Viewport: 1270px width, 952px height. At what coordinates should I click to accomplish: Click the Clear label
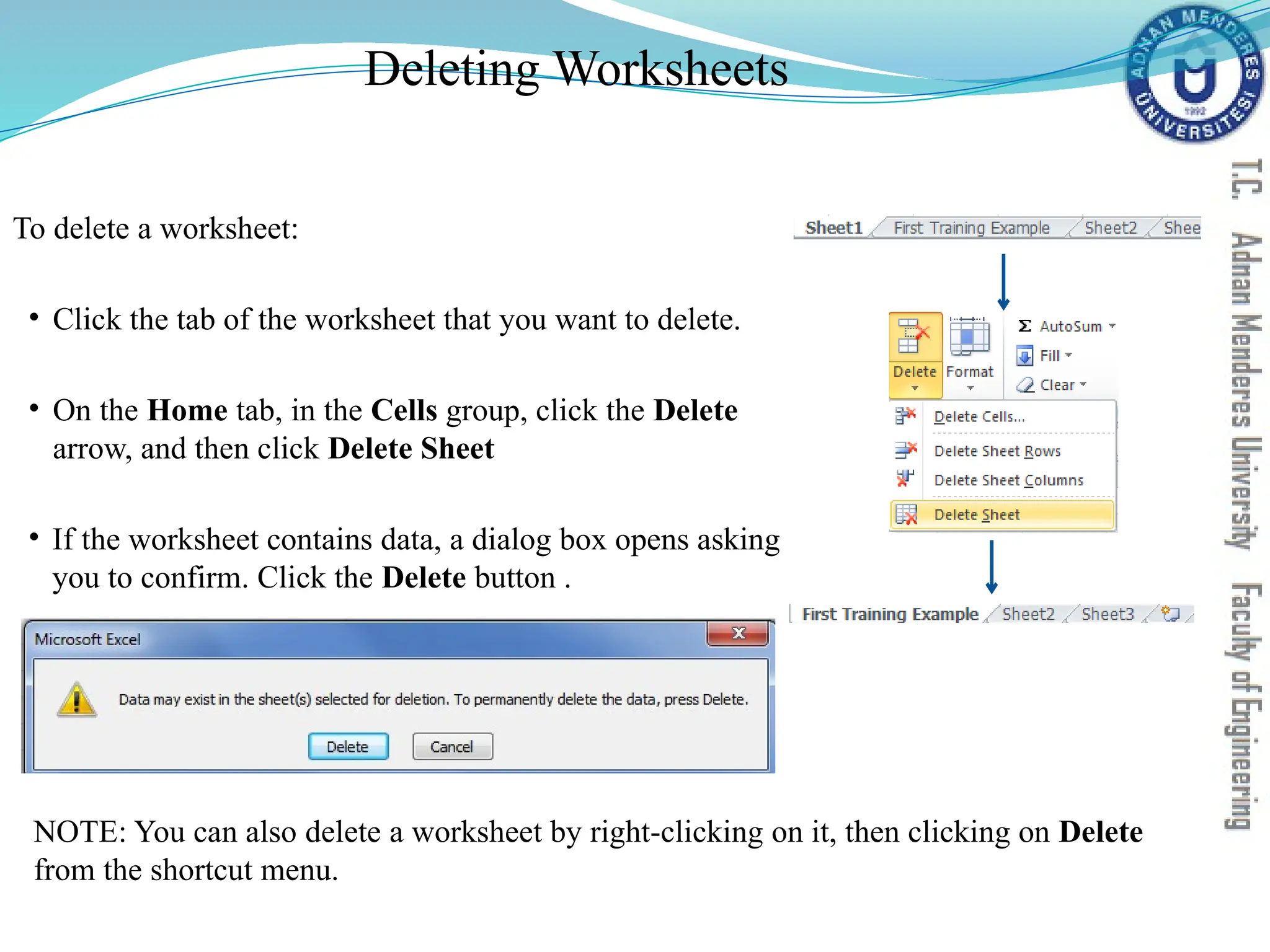(x=1057, y=385)
